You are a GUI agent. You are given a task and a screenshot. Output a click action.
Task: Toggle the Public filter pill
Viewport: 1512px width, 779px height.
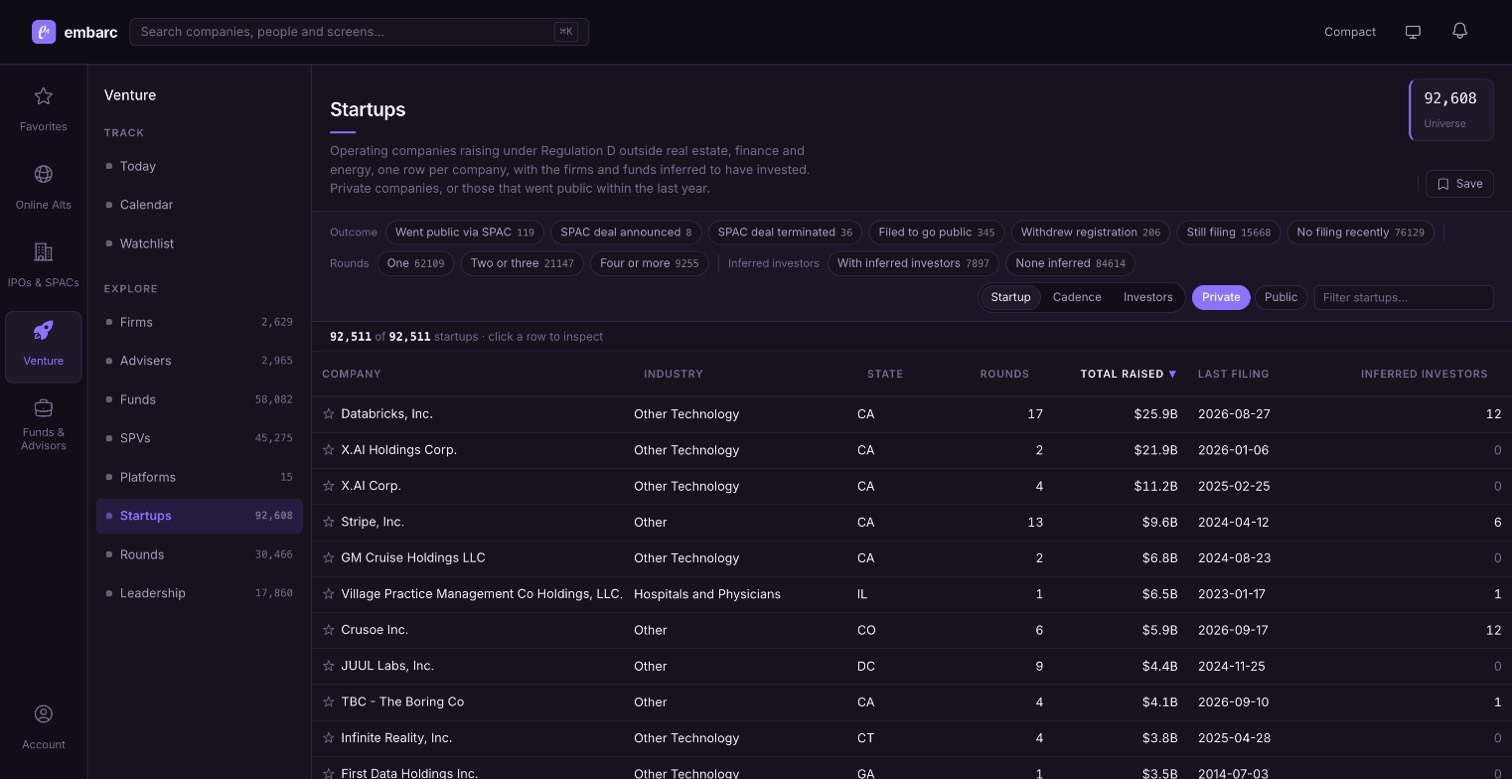pos(1280,297)
